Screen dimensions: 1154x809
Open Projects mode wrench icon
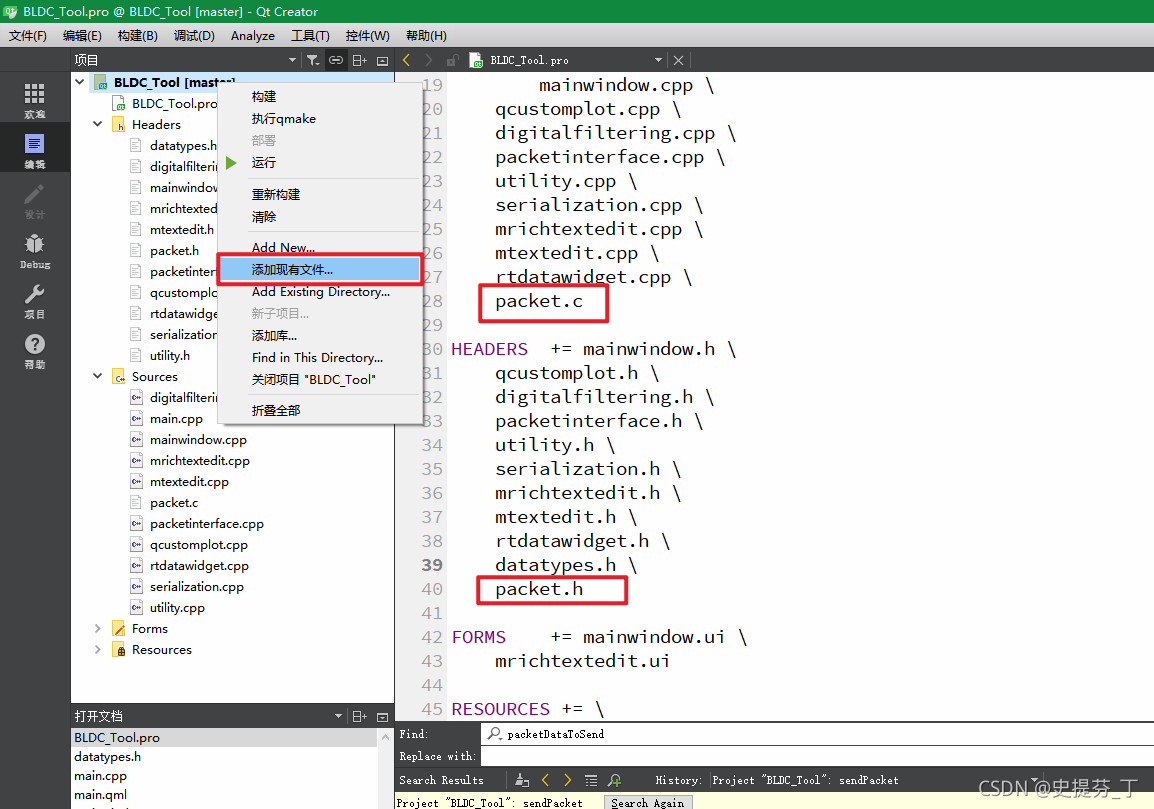pyautogui.click(x=35, y=300)
